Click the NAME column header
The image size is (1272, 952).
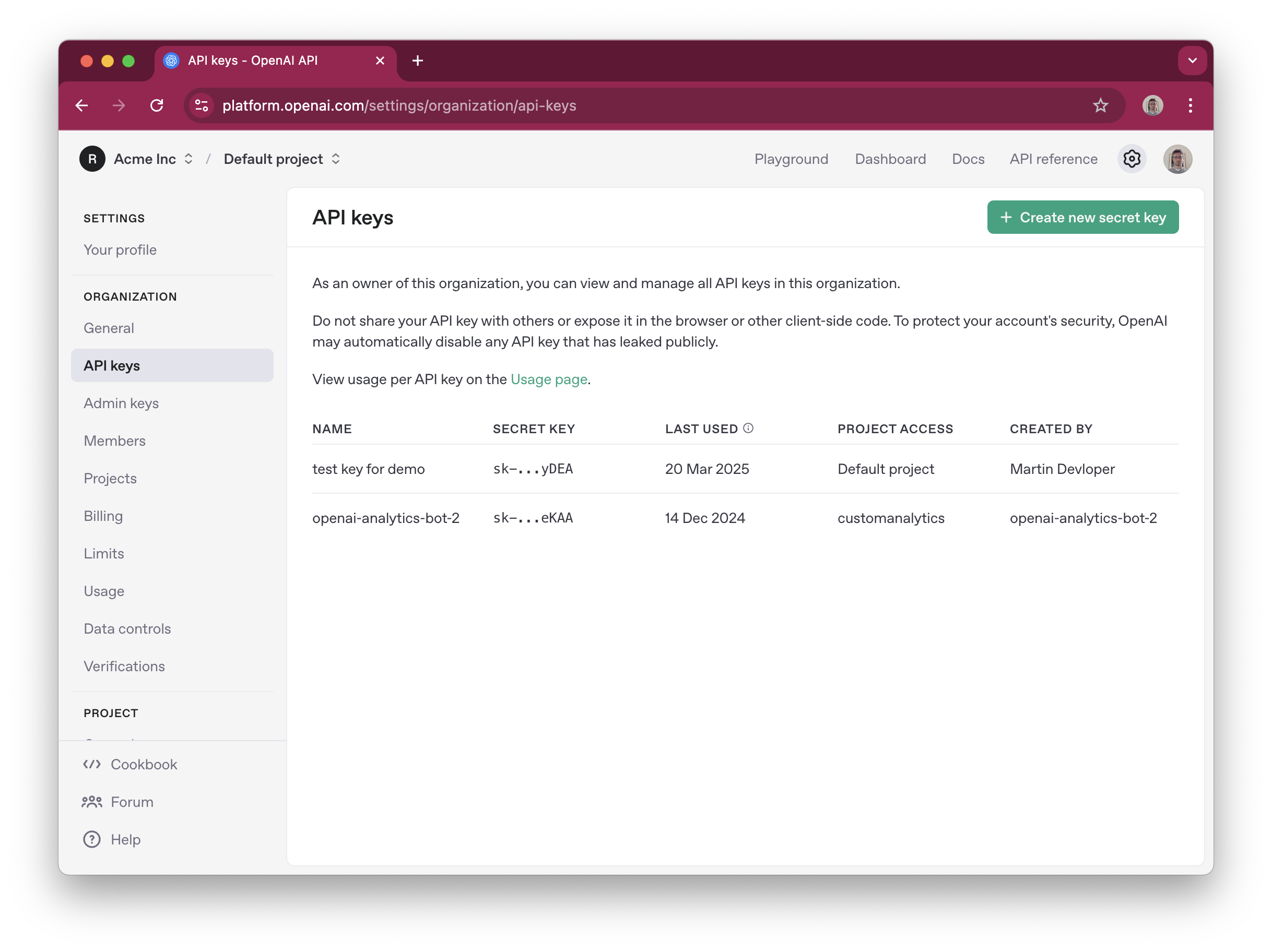click(332, 429)
